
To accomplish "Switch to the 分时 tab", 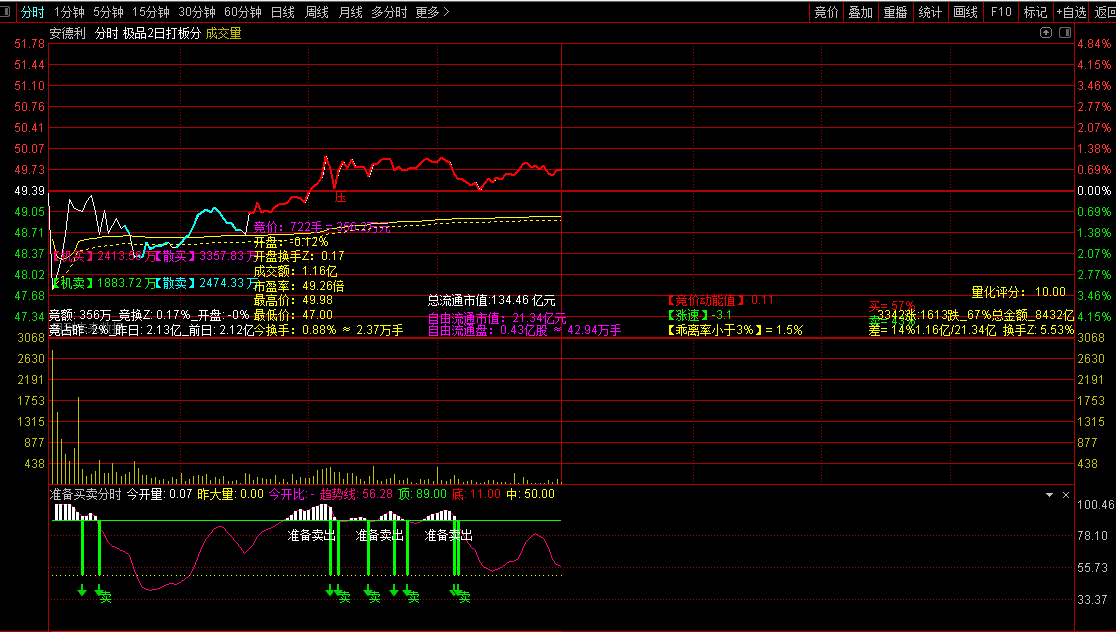I will pyautogui.click(x=33, y=12).
